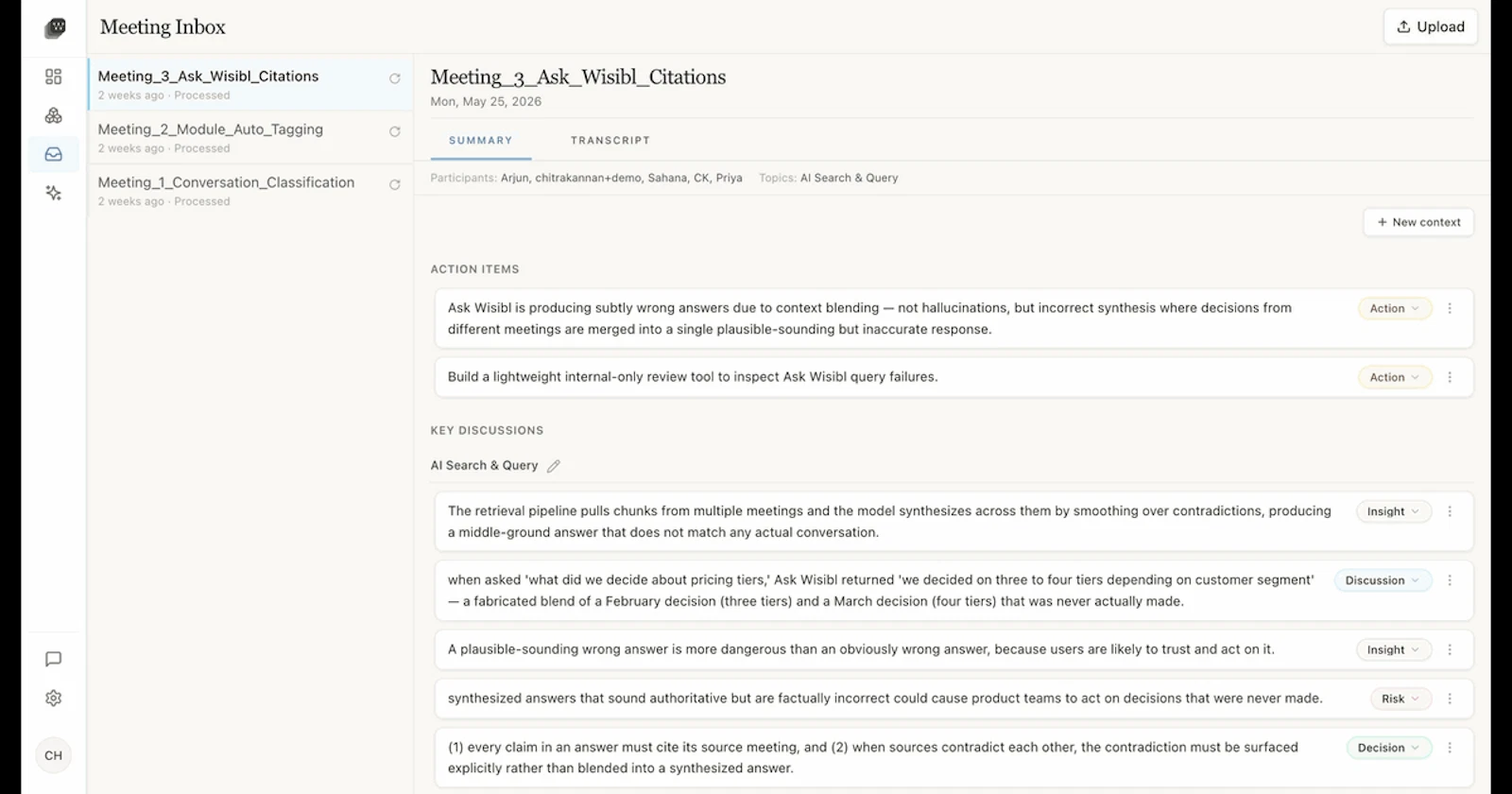This screenshot has width=1512, height=794.
Task: Open more options for cite source decision
Action: coord(1450,748)
